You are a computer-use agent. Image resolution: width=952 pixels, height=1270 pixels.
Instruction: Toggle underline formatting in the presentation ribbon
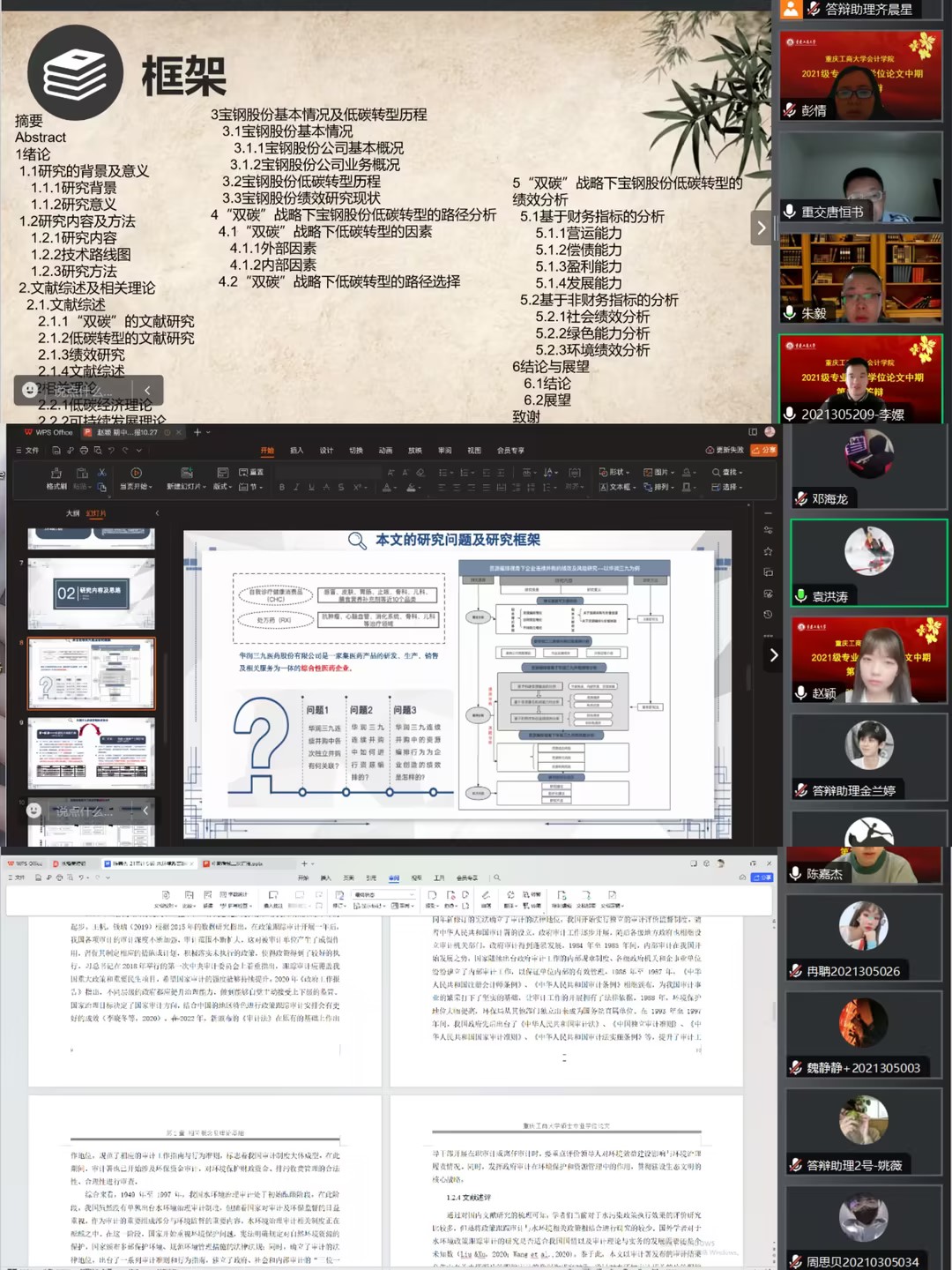point(311,487)
